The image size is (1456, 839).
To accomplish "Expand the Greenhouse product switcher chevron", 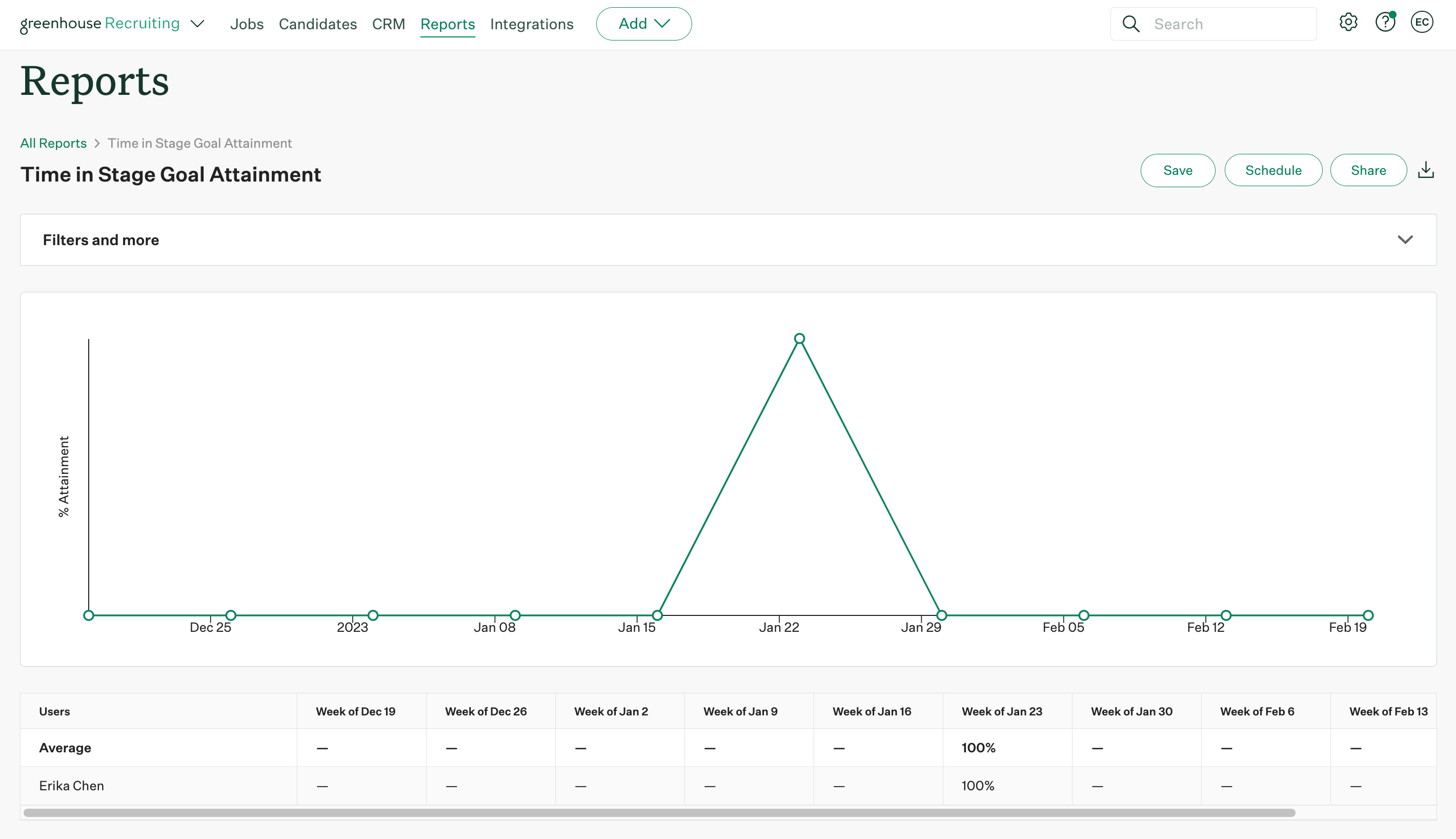I will (x=197, y=24).
